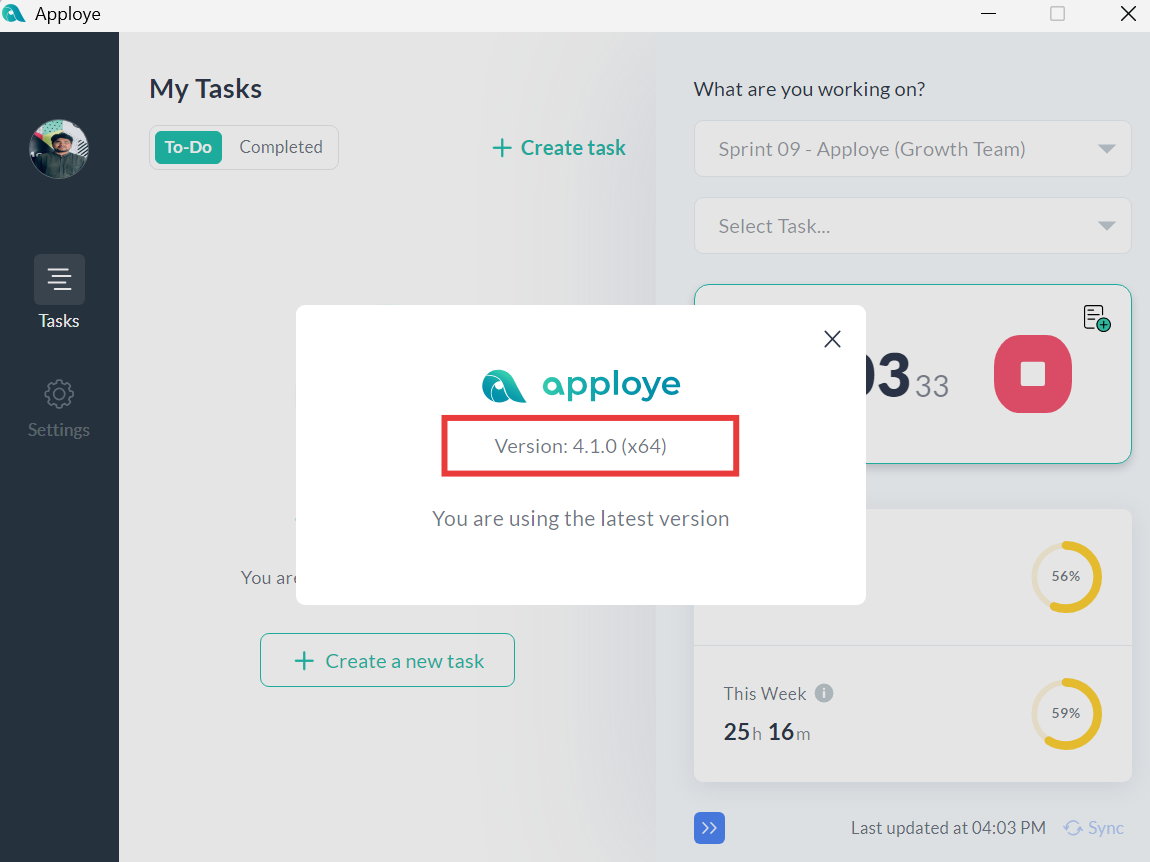Open the Sprint 09 project dropdown
Viewport: 1150px width, 862px height.
click(x=912, y=149)
